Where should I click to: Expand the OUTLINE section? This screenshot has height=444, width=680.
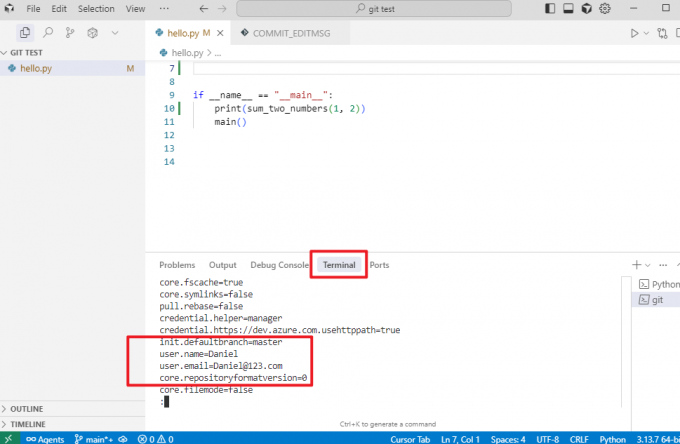tap(27, 409)
